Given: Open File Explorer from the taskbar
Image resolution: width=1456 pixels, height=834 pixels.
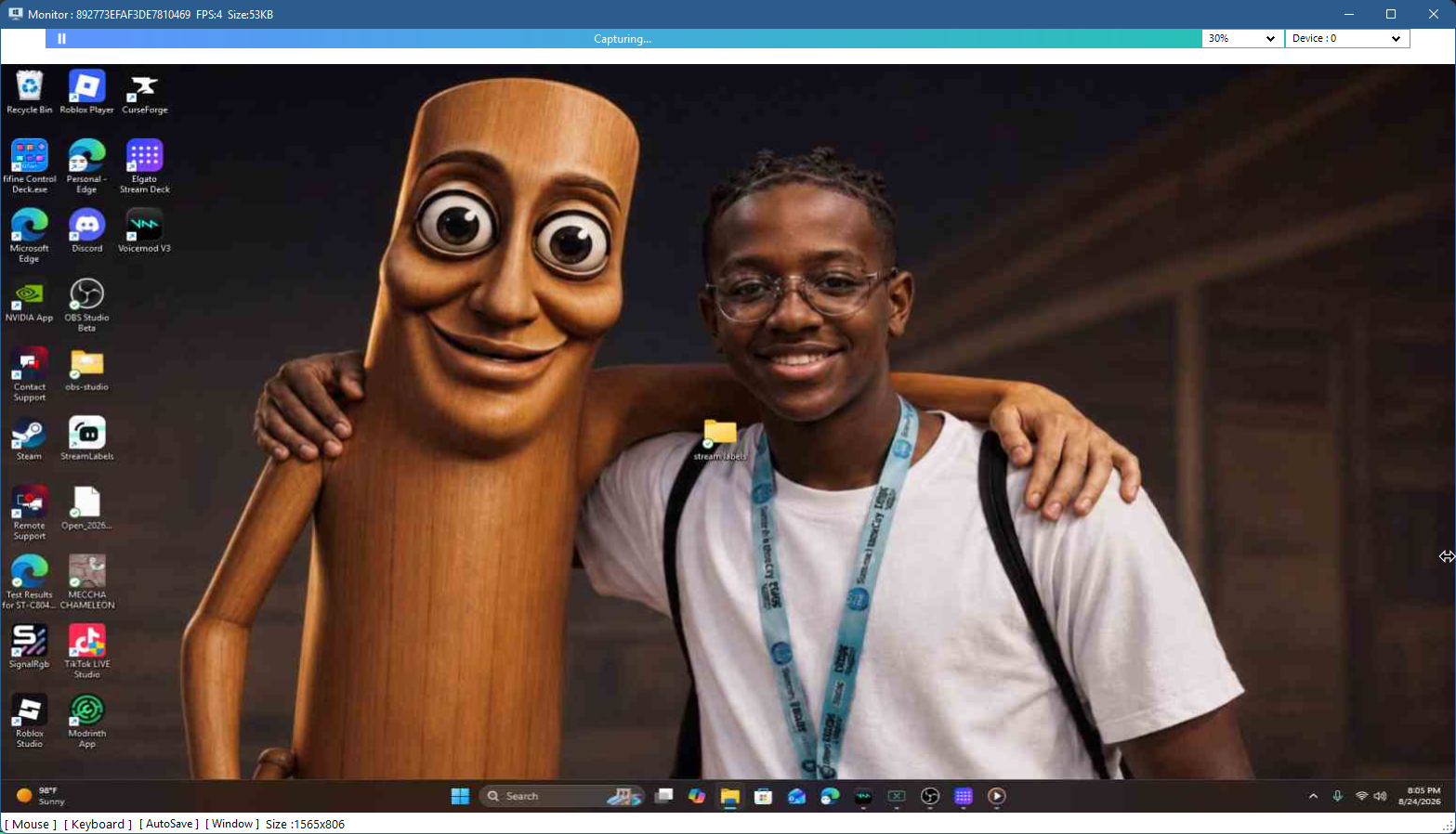Looking at the screenshot, I should tap(730, 796).
